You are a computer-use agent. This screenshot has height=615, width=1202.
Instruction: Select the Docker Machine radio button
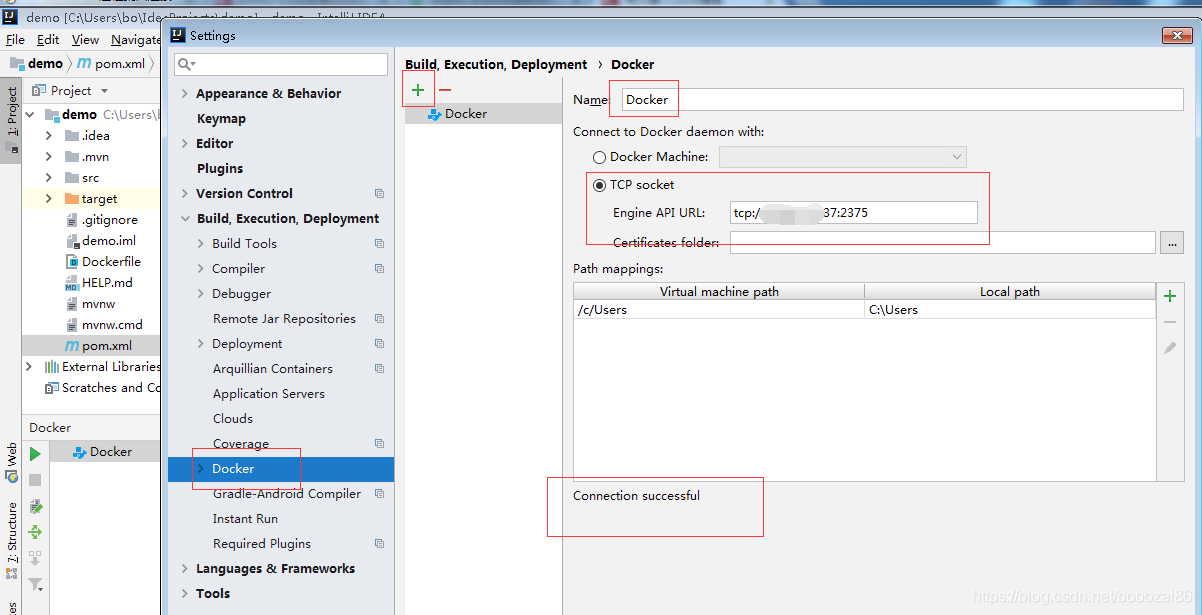(600, 157)
